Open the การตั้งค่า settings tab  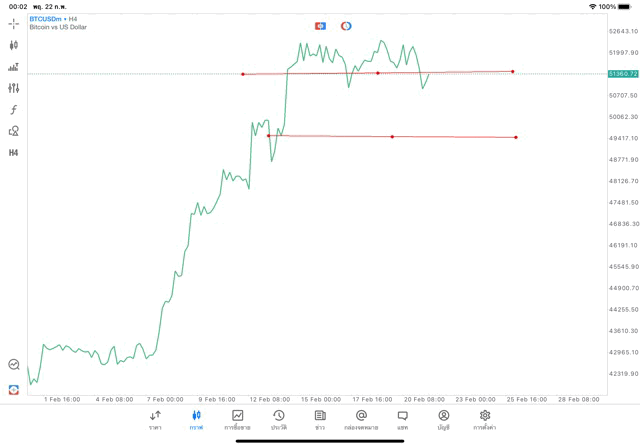click(485, 419)
